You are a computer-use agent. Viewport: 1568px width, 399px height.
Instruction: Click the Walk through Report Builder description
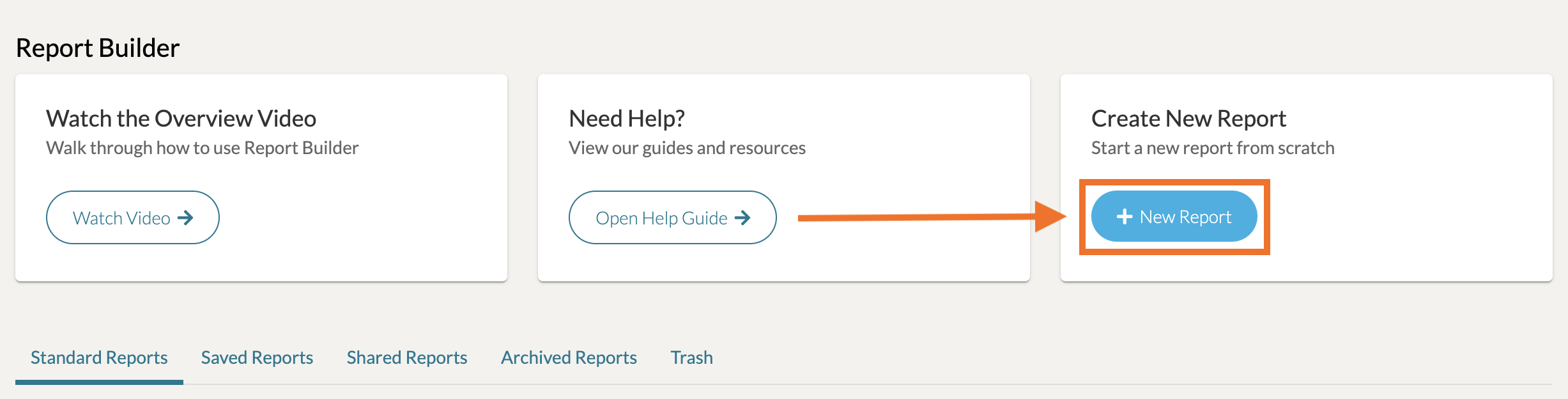pos(202,148)
